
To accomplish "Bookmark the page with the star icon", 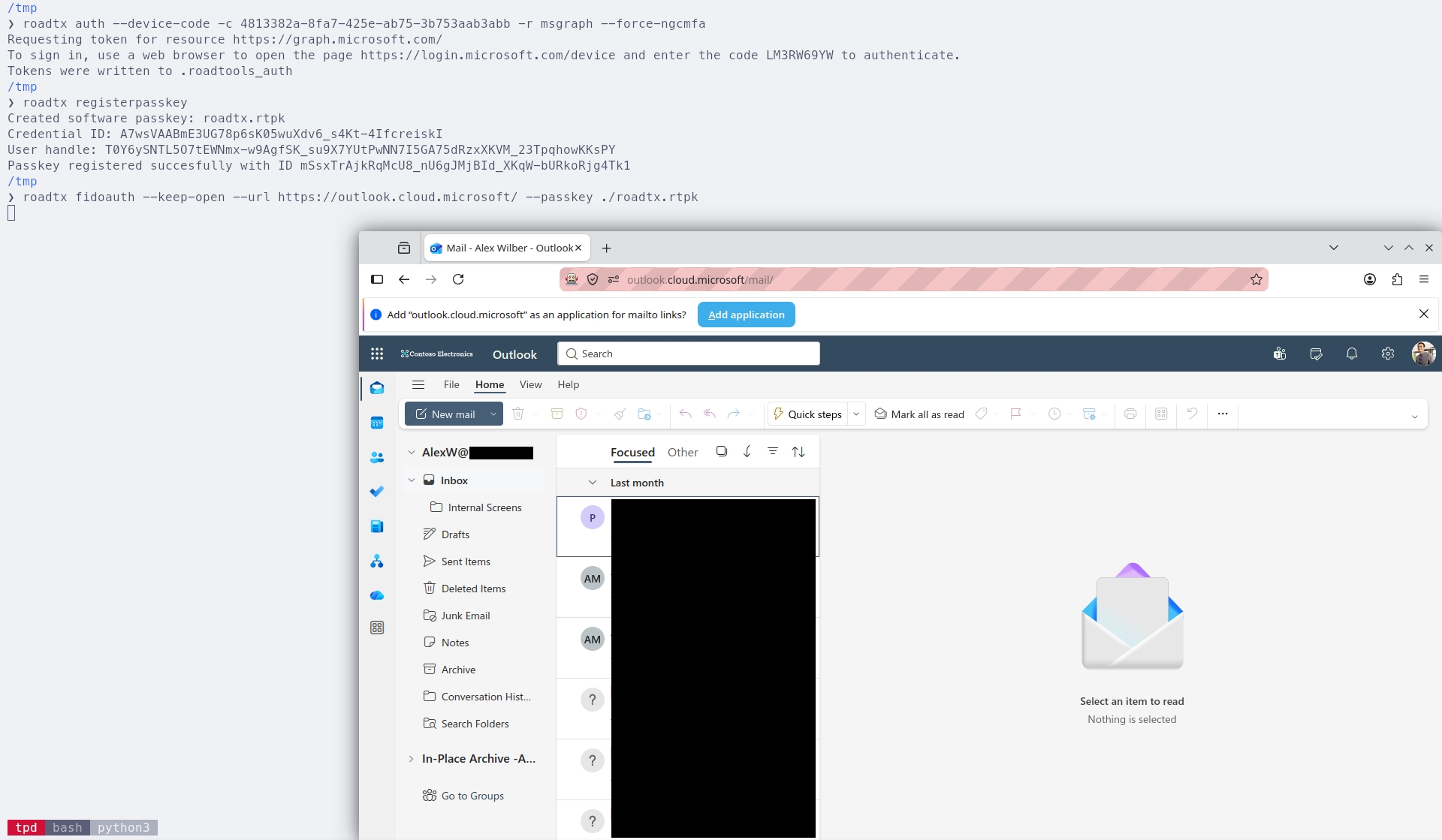I will (1256, 279).
